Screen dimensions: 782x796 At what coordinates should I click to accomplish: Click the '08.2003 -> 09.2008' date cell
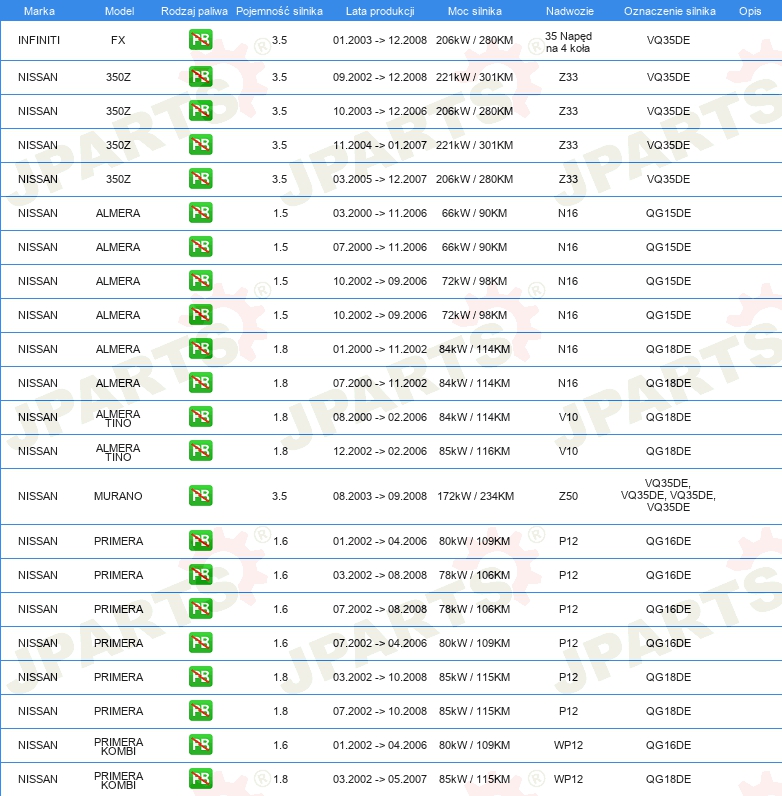[380, 496]
